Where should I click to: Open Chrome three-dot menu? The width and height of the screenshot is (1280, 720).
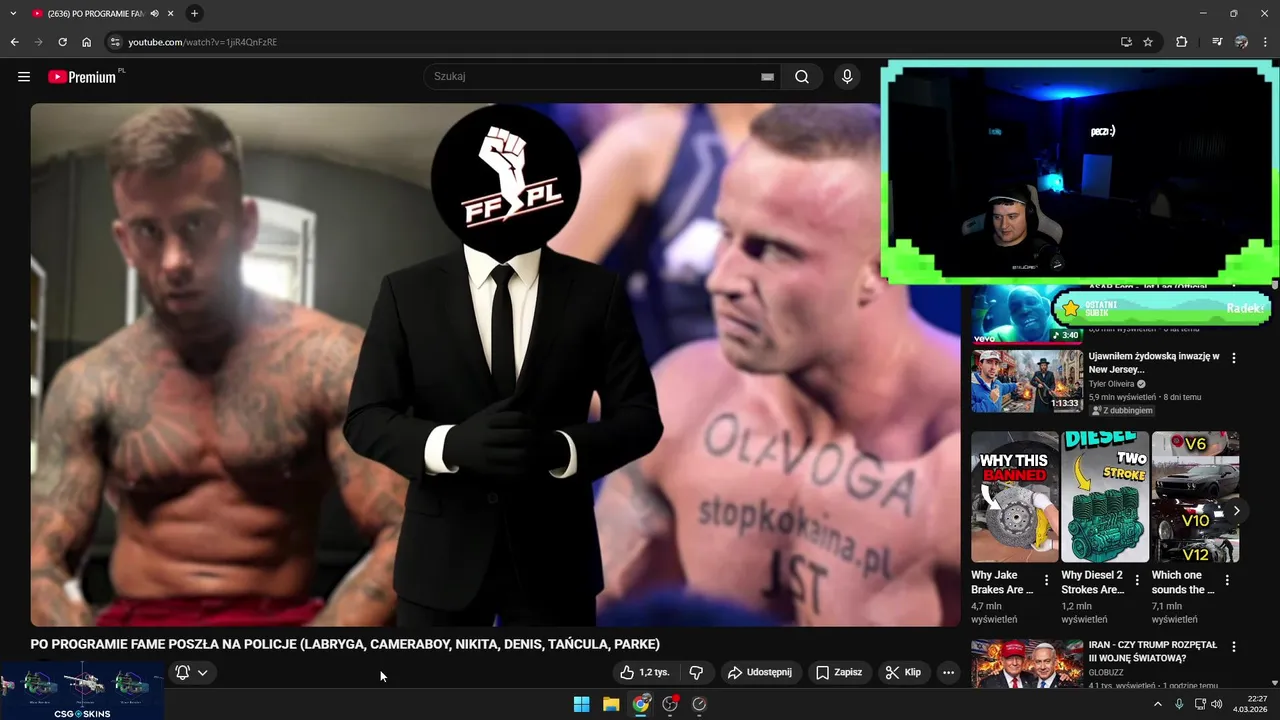click(x=1265, y=42)
